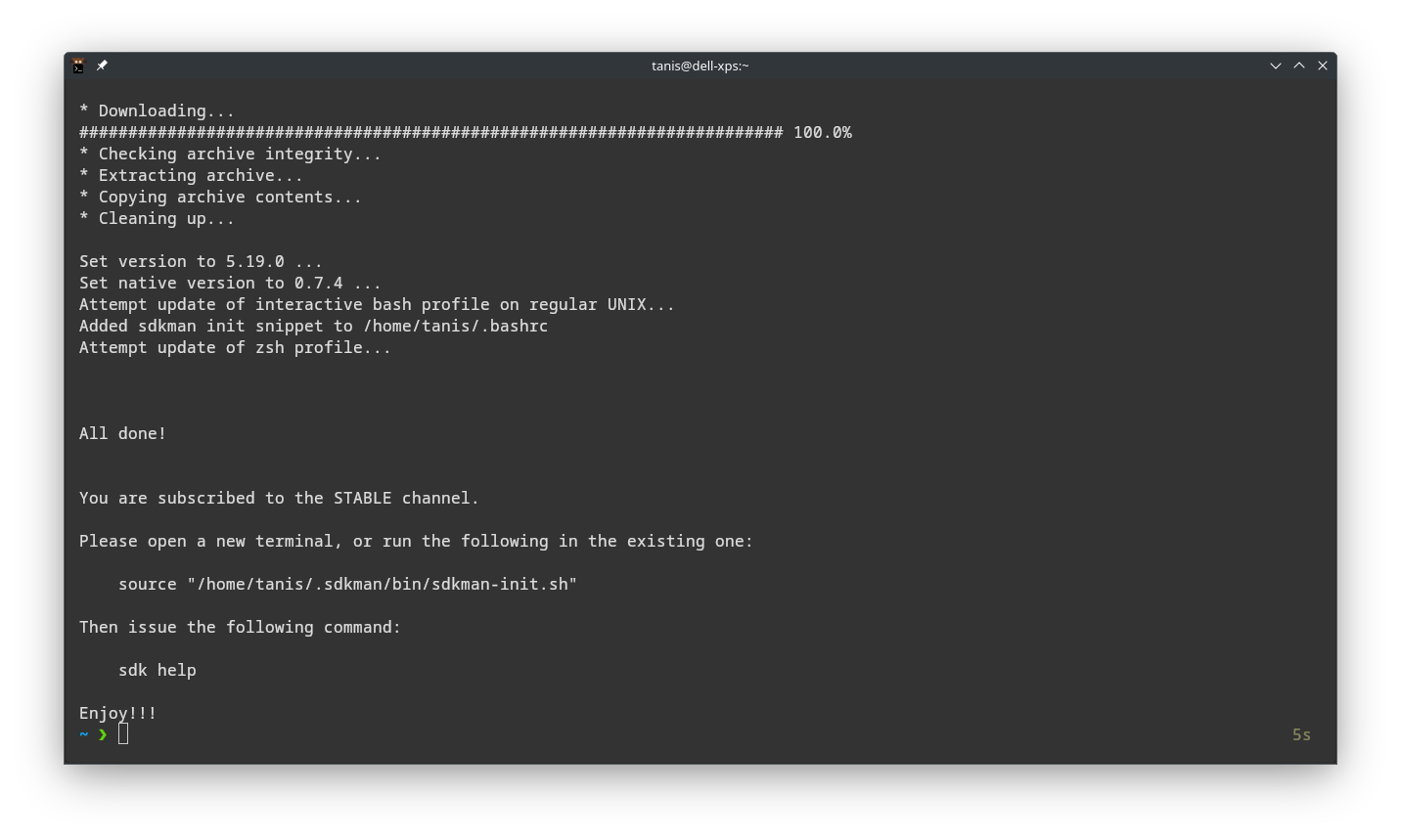1401x840 pixels.
Task: Click the "Set version to 5.19.0" line
Action: pos(201,261)
